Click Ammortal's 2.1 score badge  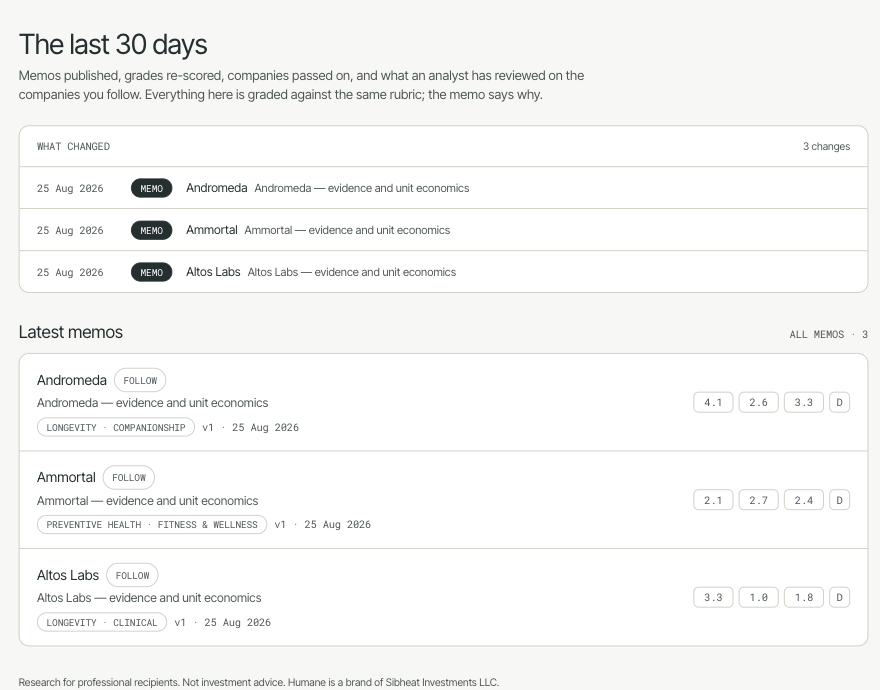coord(713,500)
